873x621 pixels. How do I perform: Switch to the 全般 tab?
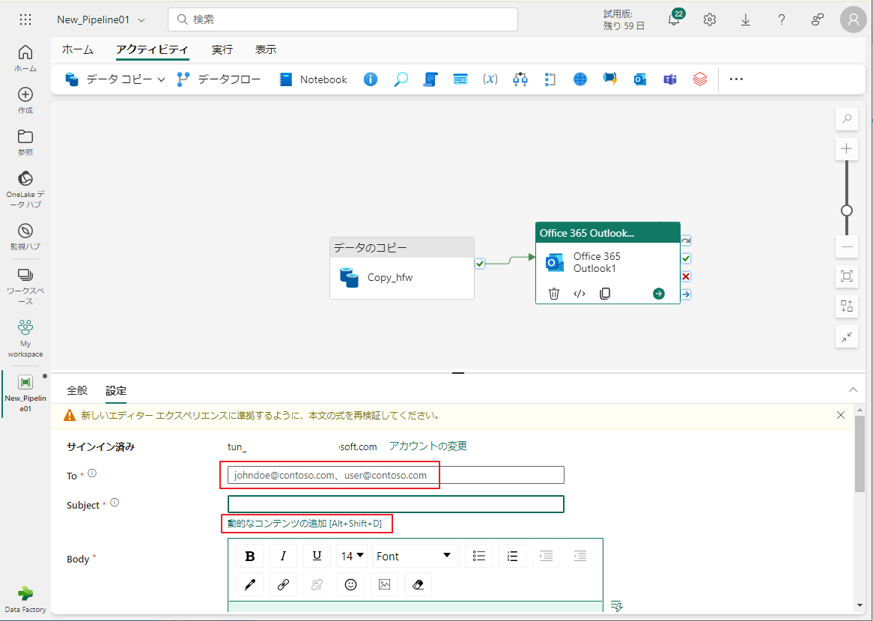(77, 391)
